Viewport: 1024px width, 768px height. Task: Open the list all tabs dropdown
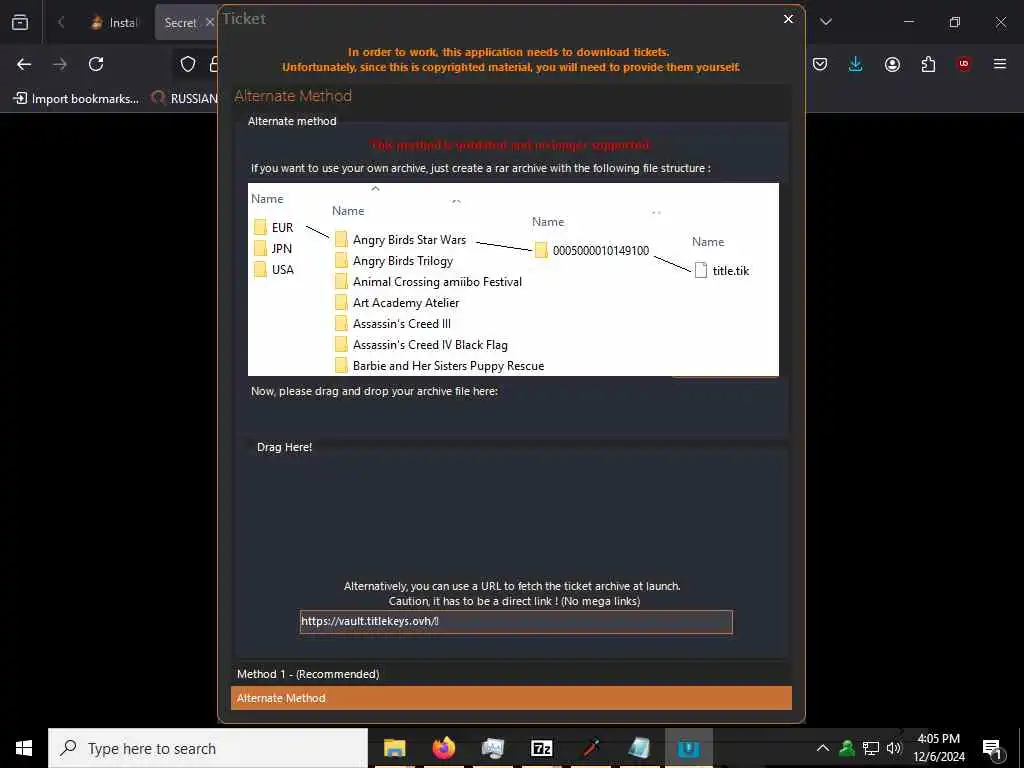pos(825,22)
